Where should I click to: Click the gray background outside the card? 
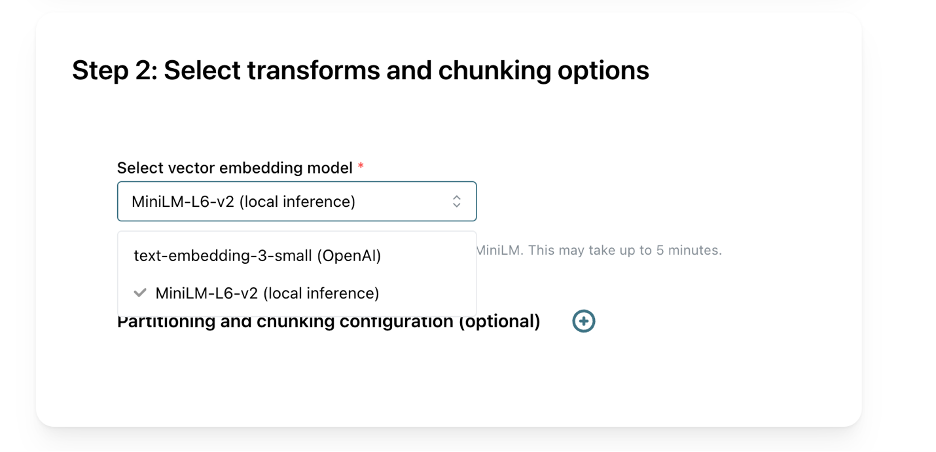coord(900,200)
